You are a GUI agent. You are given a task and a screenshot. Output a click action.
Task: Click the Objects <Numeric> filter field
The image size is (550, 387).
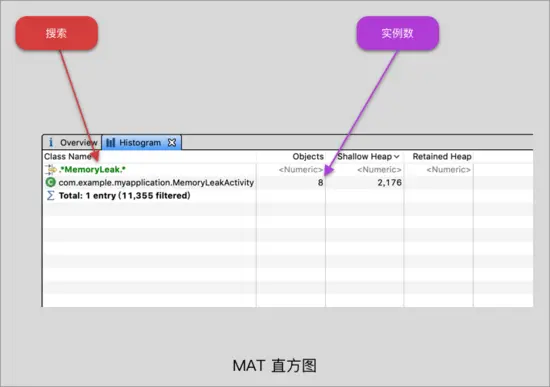tap(301, 170)
